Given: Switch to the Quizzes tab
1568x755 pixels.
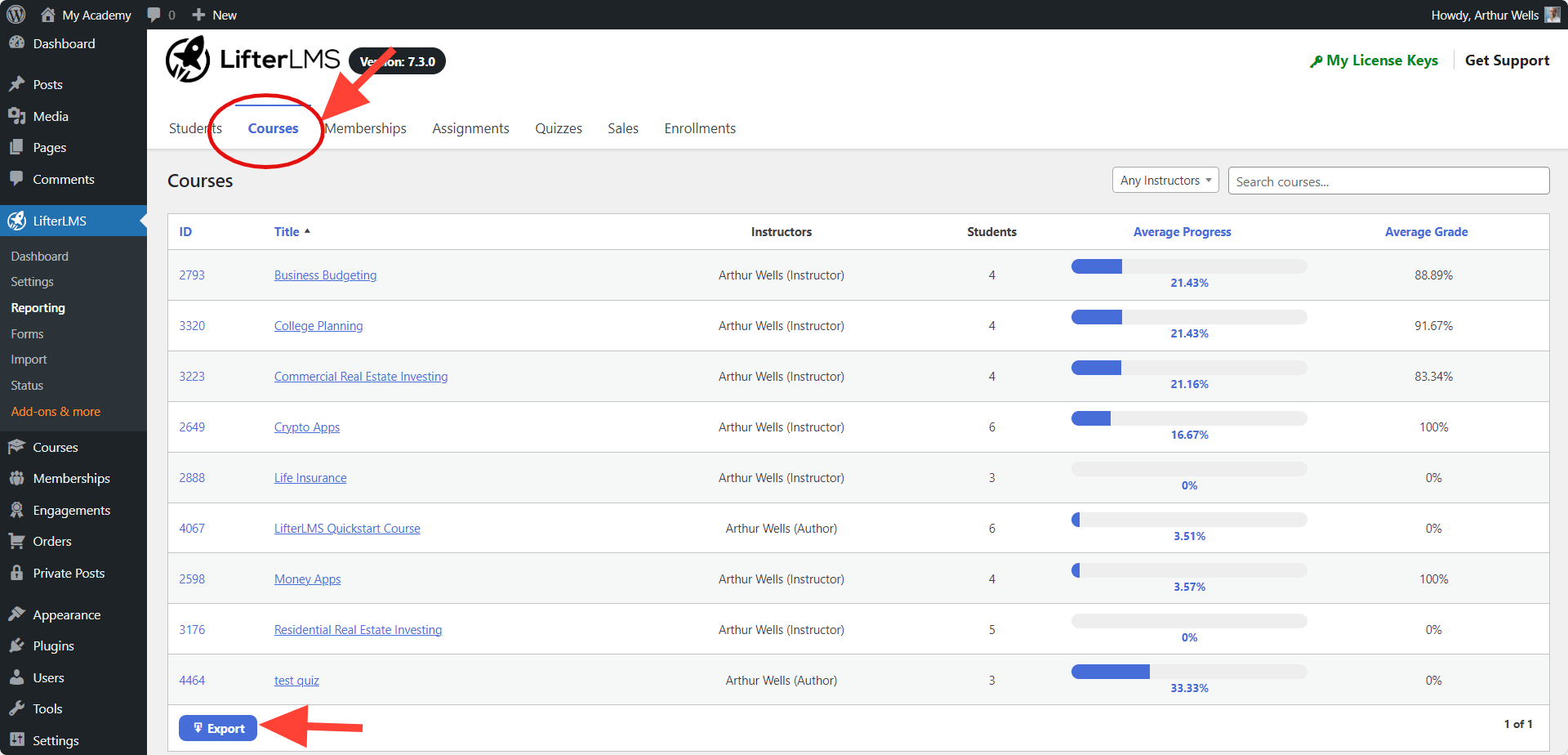Looking at the screenshot, I should [x=559, y=128].
